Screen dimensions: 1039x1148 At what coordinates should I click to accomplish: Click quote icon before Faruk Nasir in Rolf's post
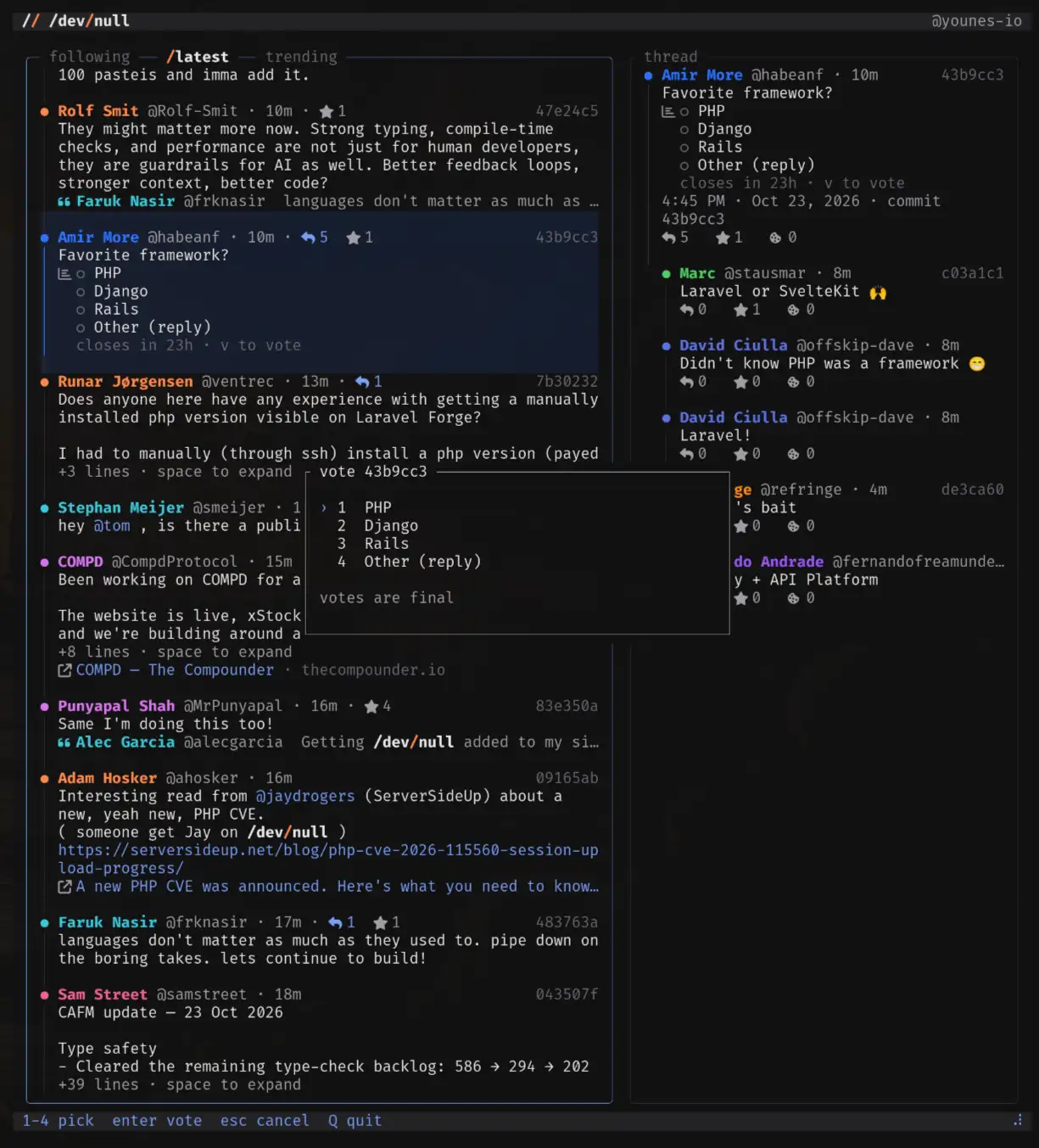click(64, 202)
